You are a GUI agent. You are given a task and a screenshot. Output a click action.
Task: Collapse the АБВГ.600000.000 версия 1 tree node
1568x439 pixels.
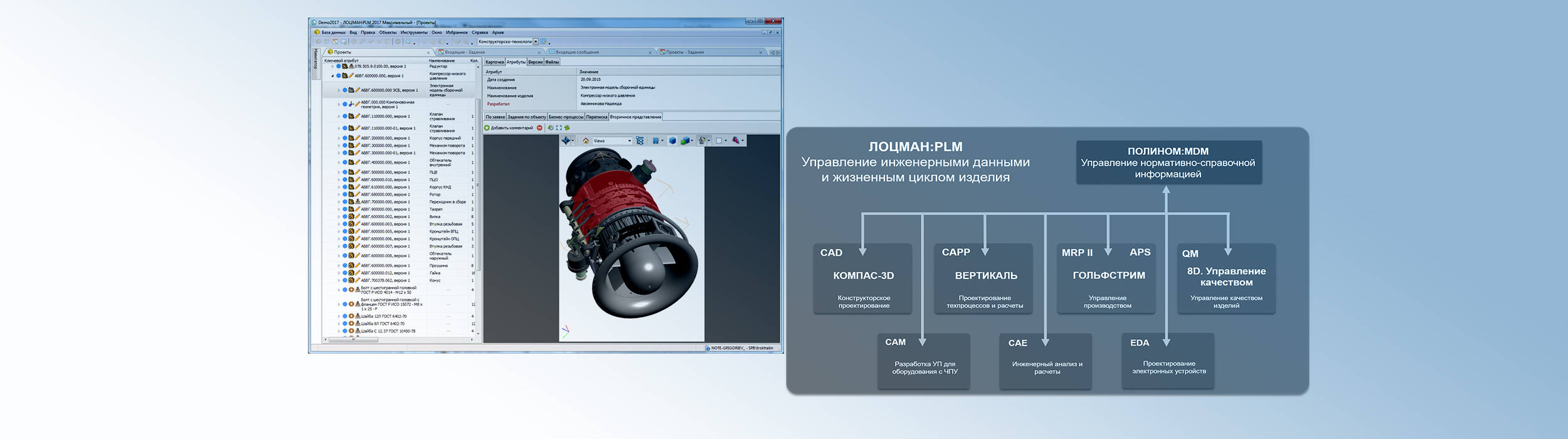click(332, 76)
